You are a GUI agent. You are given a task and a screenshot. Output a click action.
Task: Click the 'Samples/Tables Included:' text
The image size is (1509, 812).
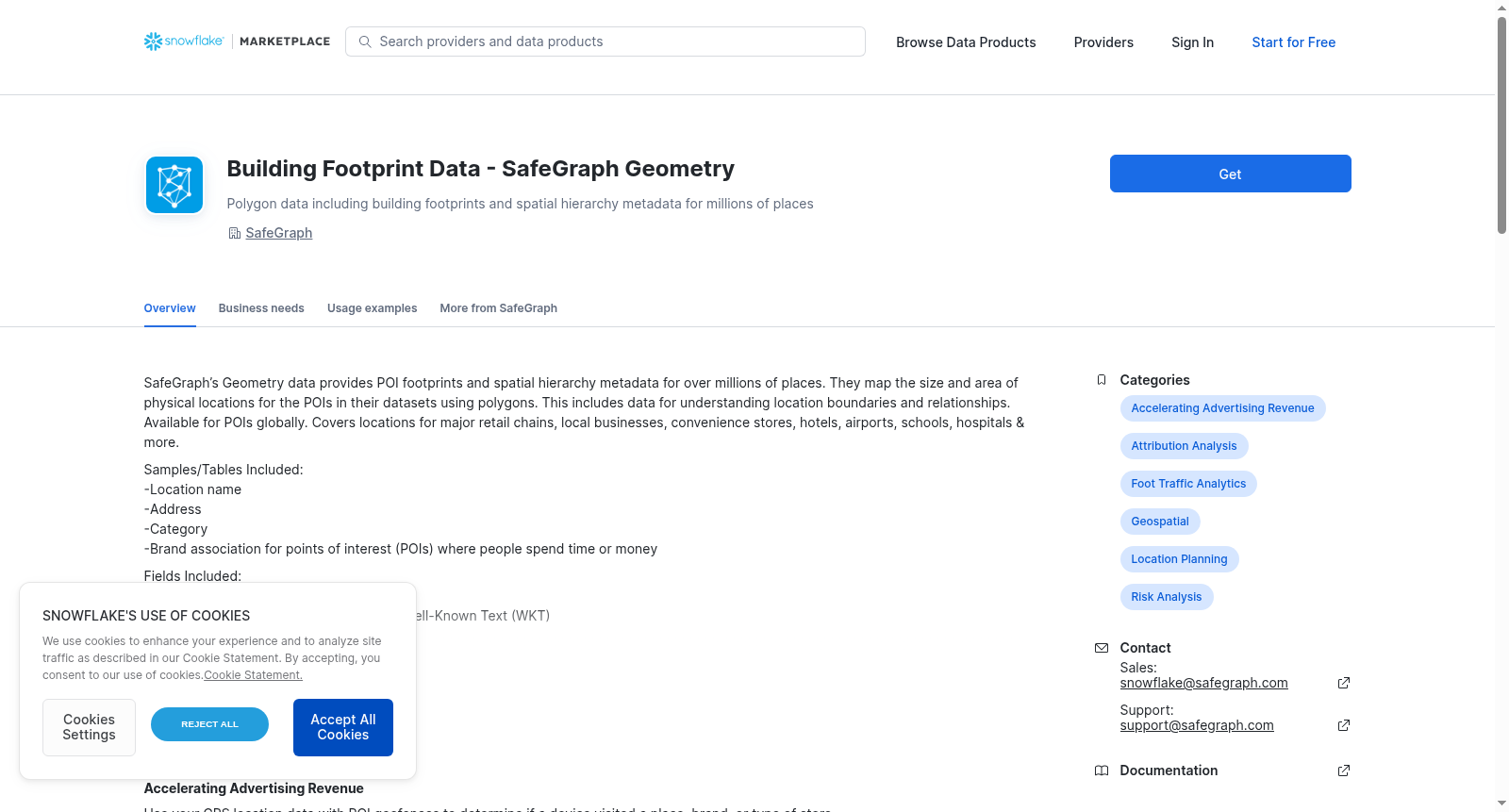[224, 470]
